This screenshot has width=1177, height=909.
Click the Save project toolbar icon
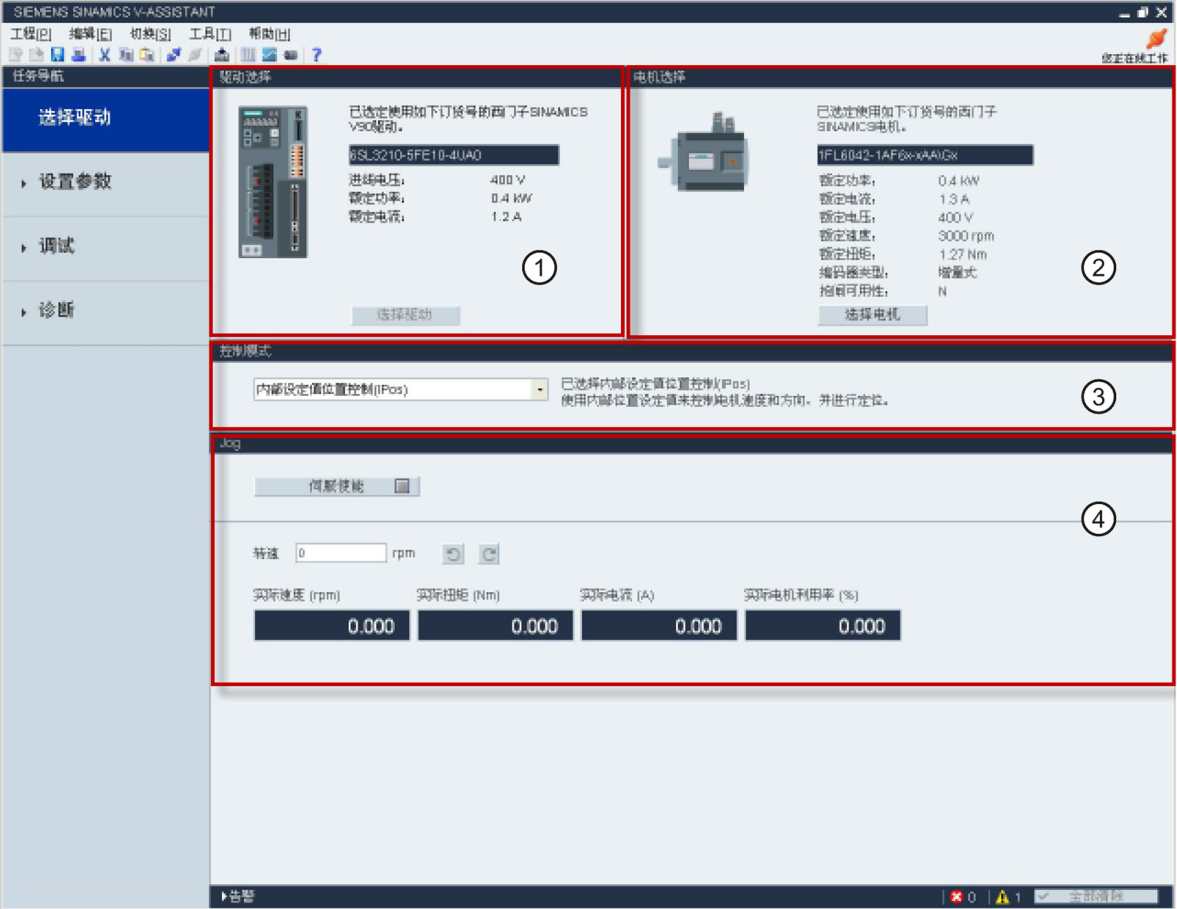[x=57, y=55]
